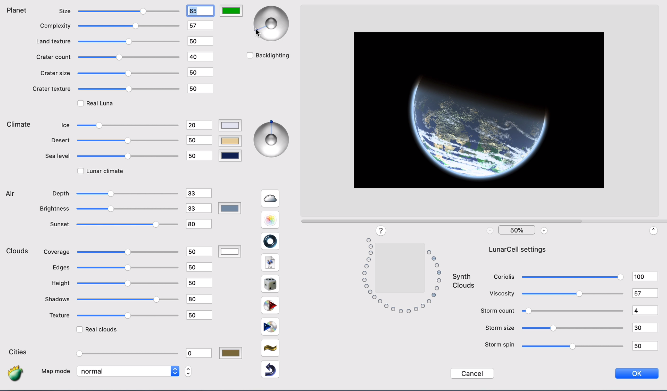Screen dimensions: 667x391
Task: Open the Desert tan color swatch
Action: pyautogui.click(x=230, y=140)
